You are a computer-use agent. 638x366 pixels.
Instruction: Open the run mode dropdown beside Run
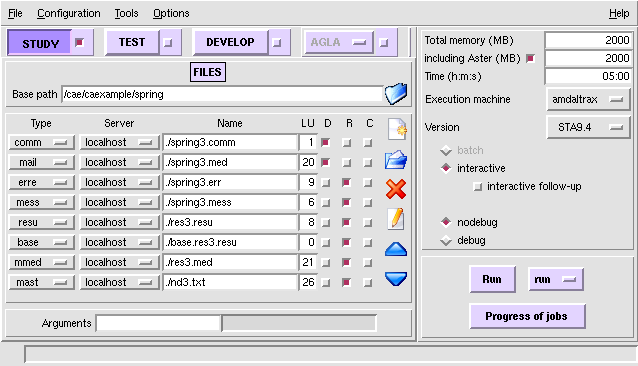click(x=556, y=279)
